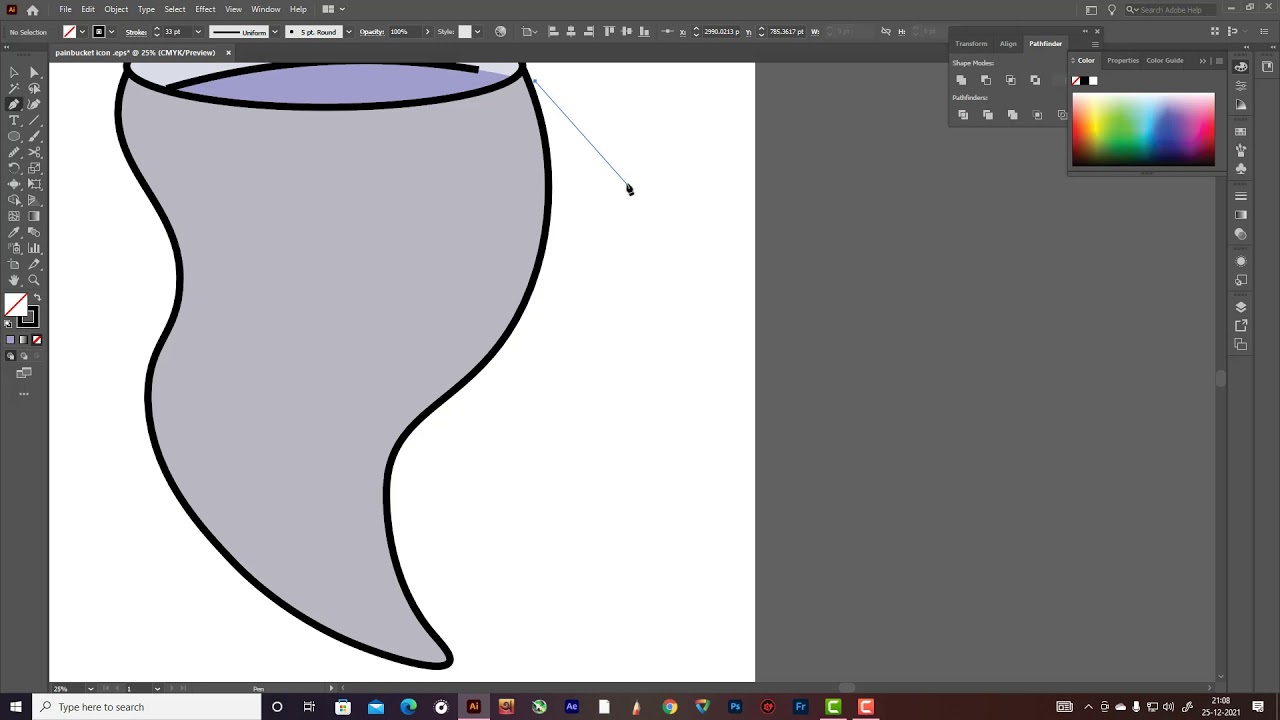Select the Ellipse tool
1280x720 pixels.
click(x=14, y=136)
